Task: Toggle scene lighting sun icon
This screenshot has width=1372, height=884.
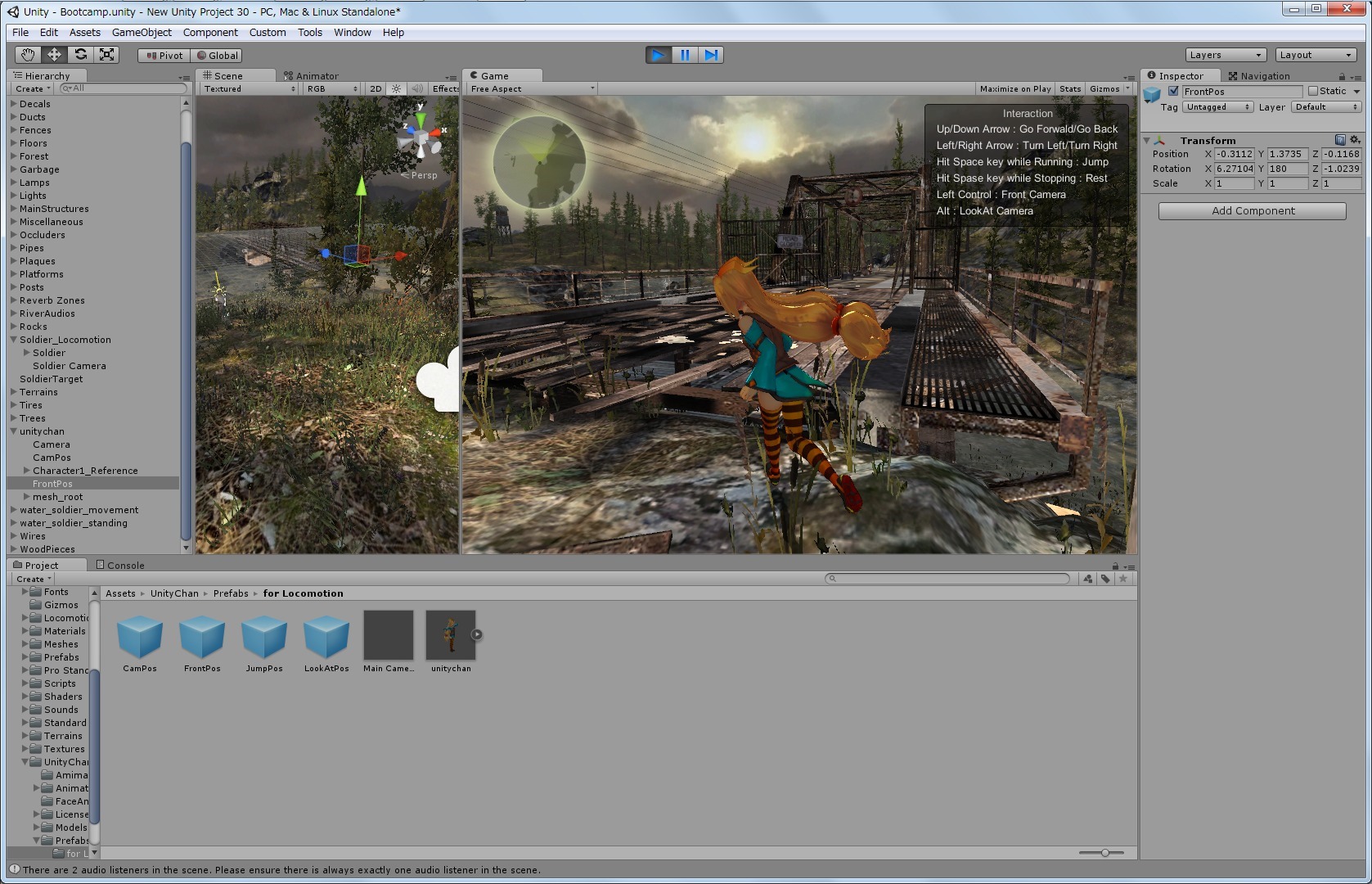Action: tap(397, 88)
